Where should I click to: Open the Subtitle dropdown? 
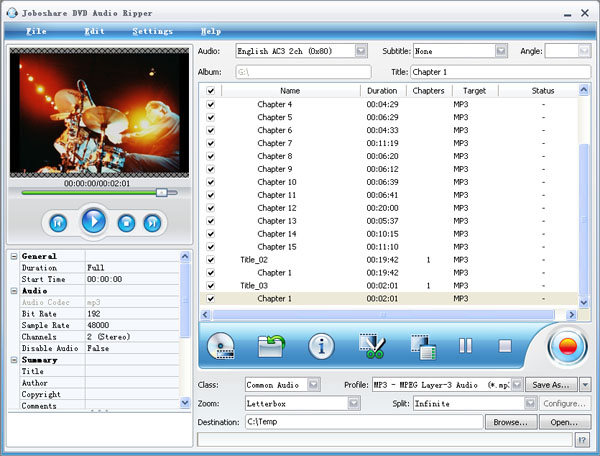point(501,51)
